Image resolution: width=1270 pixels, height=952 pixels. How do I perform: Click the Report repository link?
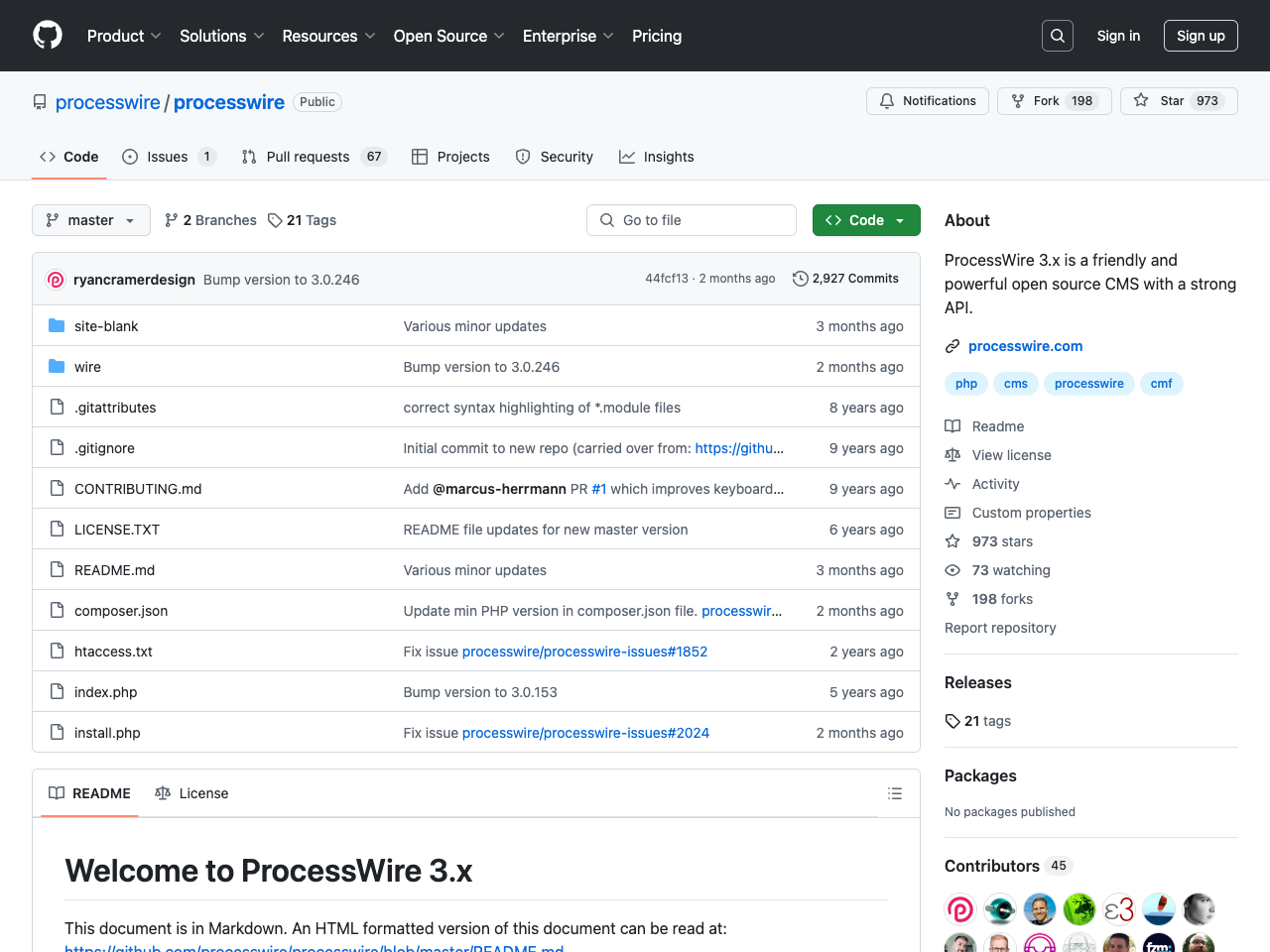coord(1000,628)
